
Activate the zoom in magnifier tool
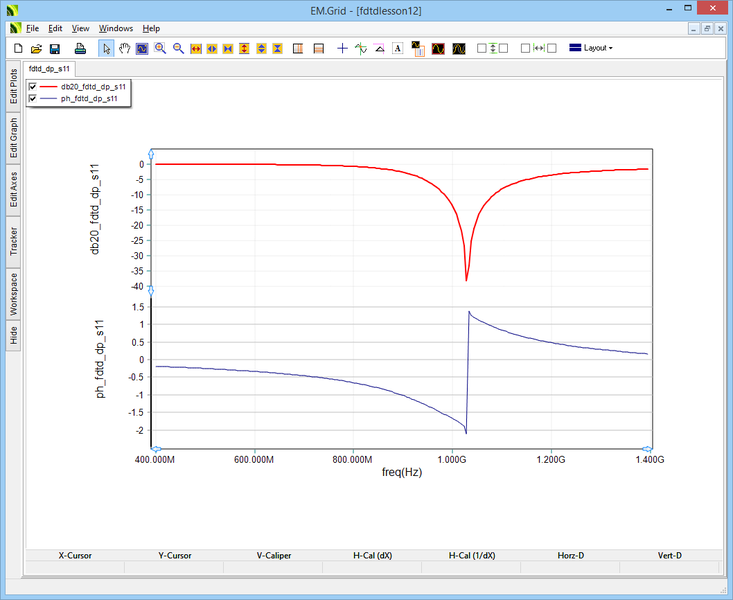pyautogui.click(x=160, y=48)
